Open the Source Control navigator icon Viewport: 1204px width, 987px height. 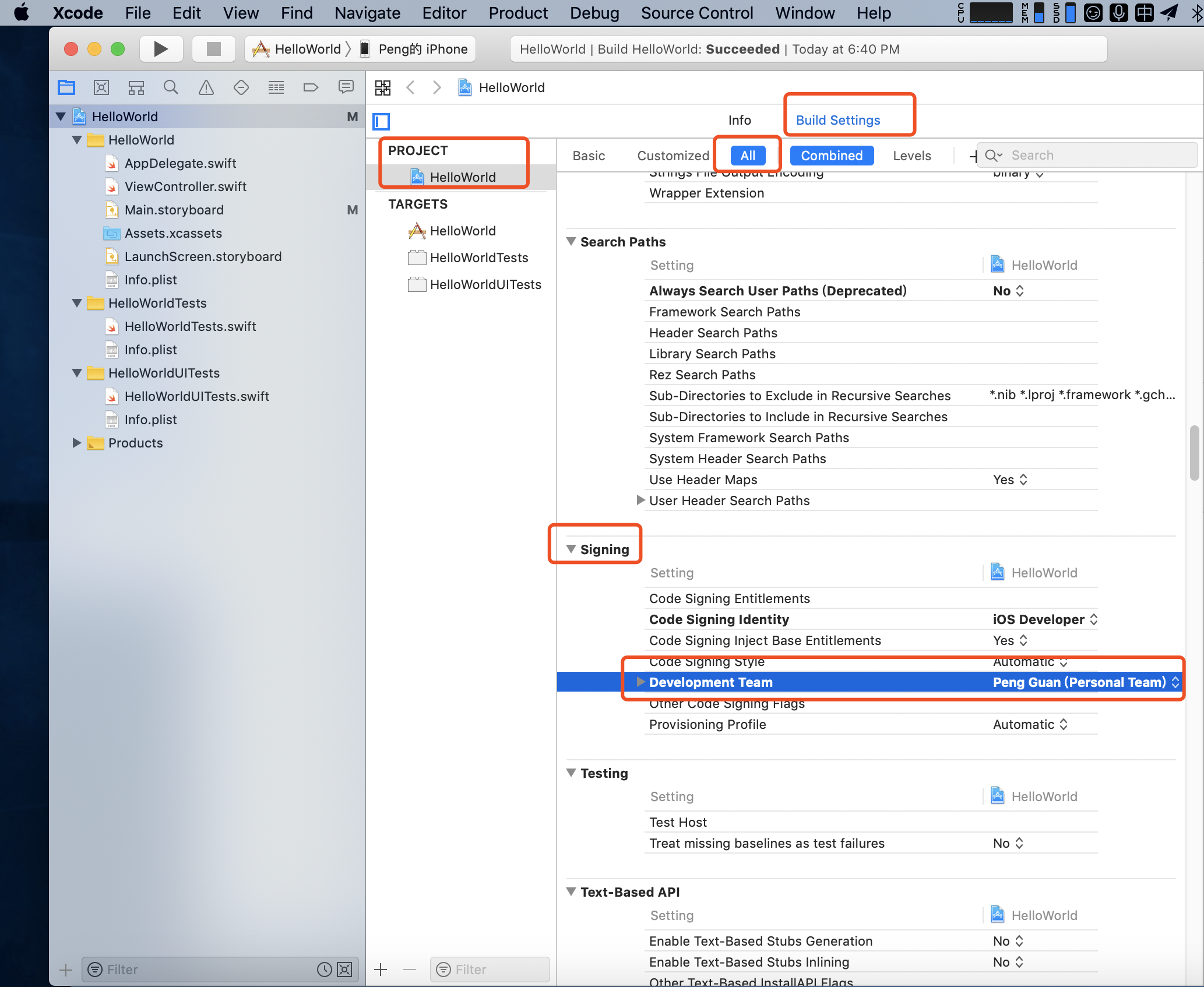click(x=101, y=87)
